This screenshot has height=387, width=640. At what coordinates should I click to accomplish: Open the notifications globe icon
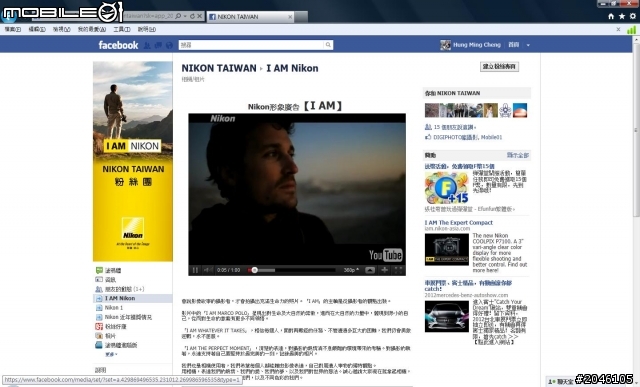[169, 45]
